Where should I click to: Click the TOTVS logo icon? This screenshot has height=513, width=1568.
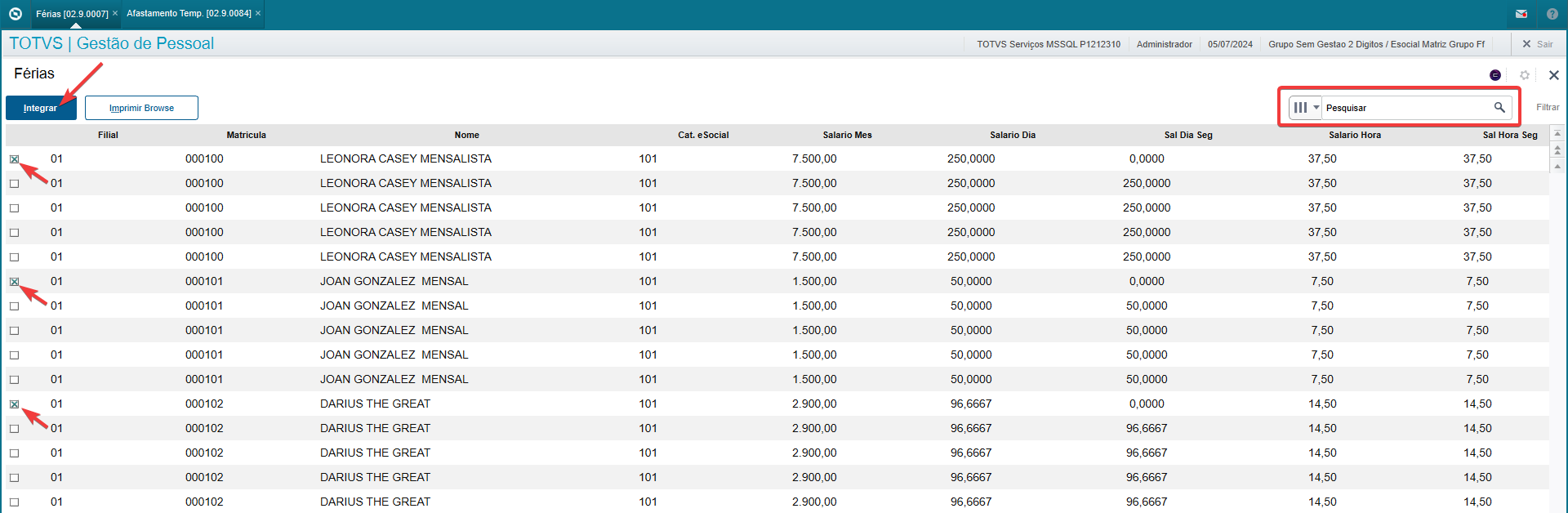click(15, 14)
